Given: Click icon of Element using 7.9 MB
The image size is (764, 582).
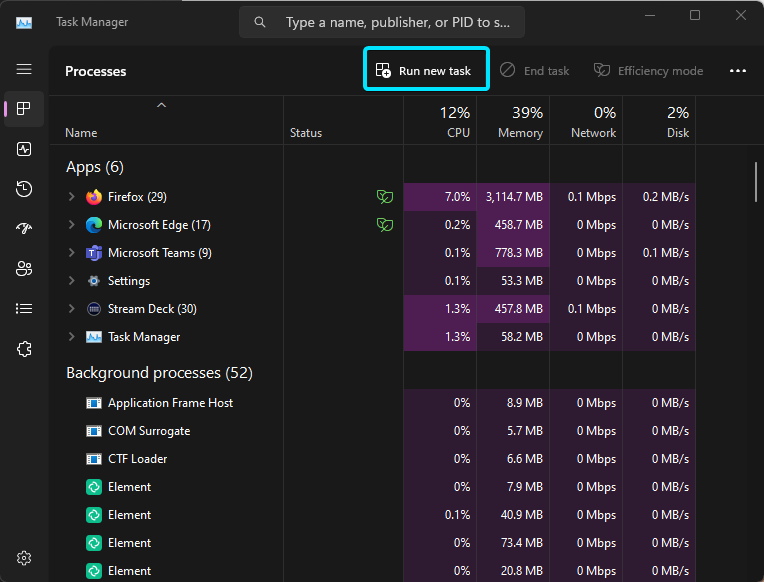Looking at the screenshot, I should click(x=94, y=487).
